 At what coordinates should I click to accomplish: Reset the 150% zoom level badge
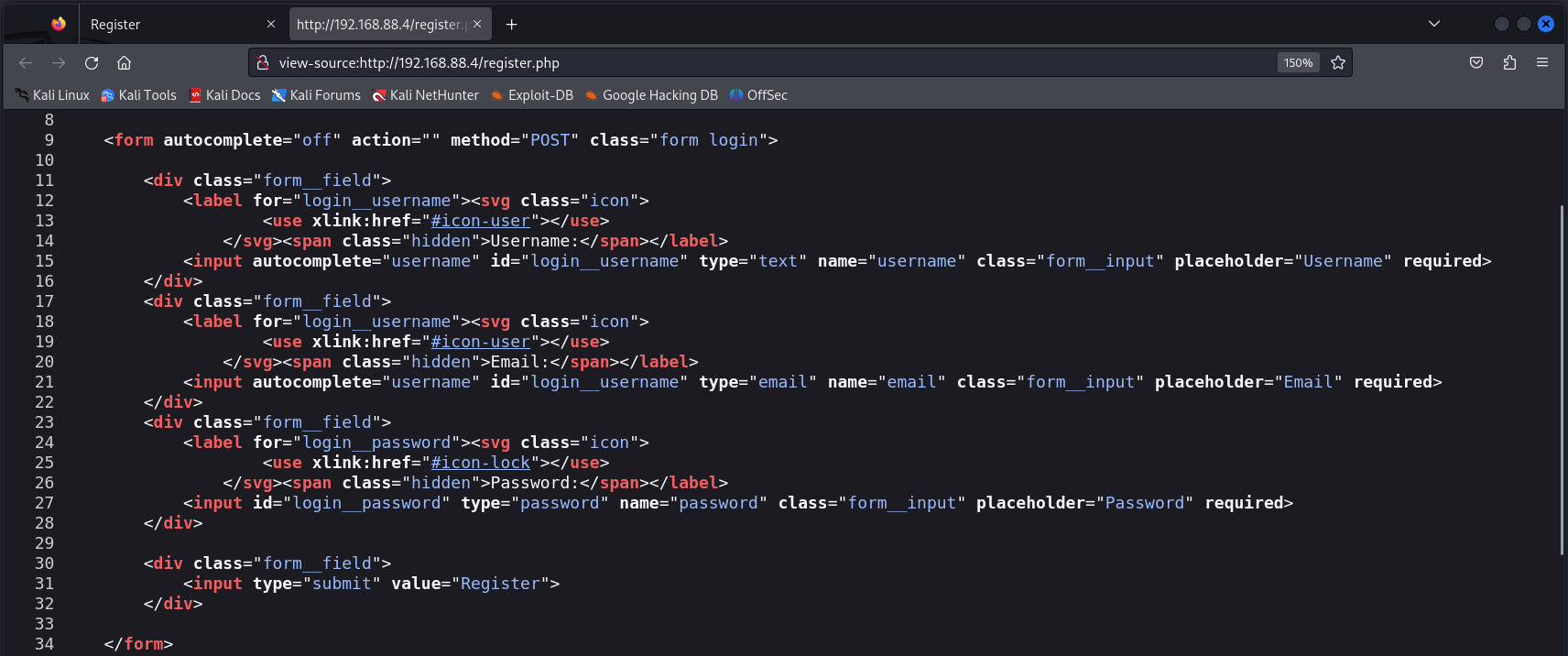[1298, 62]
